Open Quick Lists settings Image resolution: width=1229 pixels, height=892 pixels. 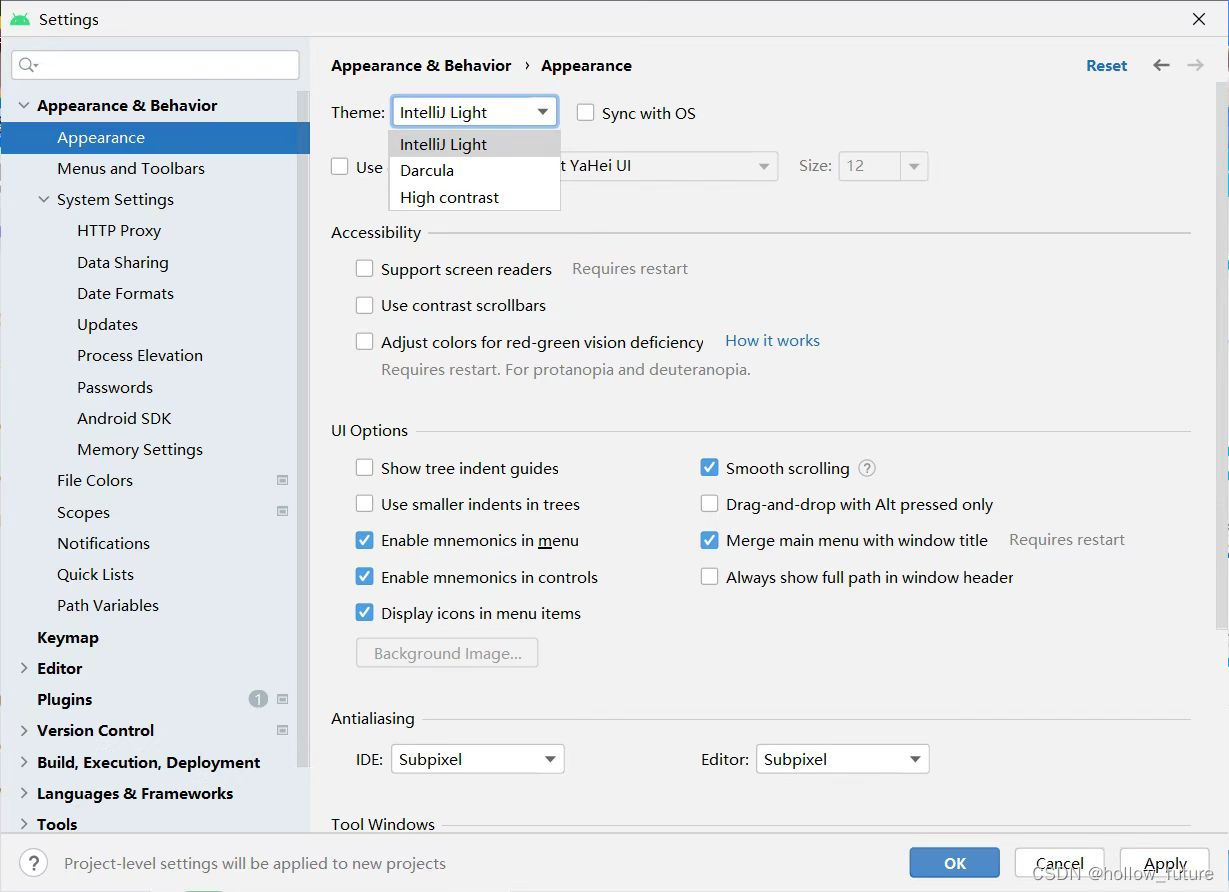(x=95, y=574)
